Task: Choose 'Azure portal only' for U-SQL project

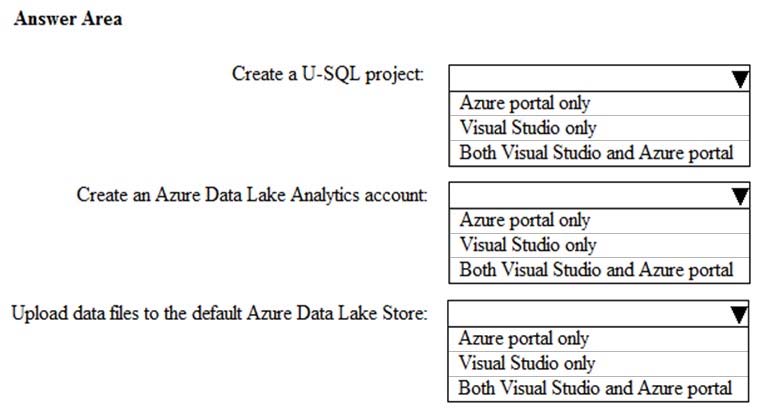Action: coord(599,103)
